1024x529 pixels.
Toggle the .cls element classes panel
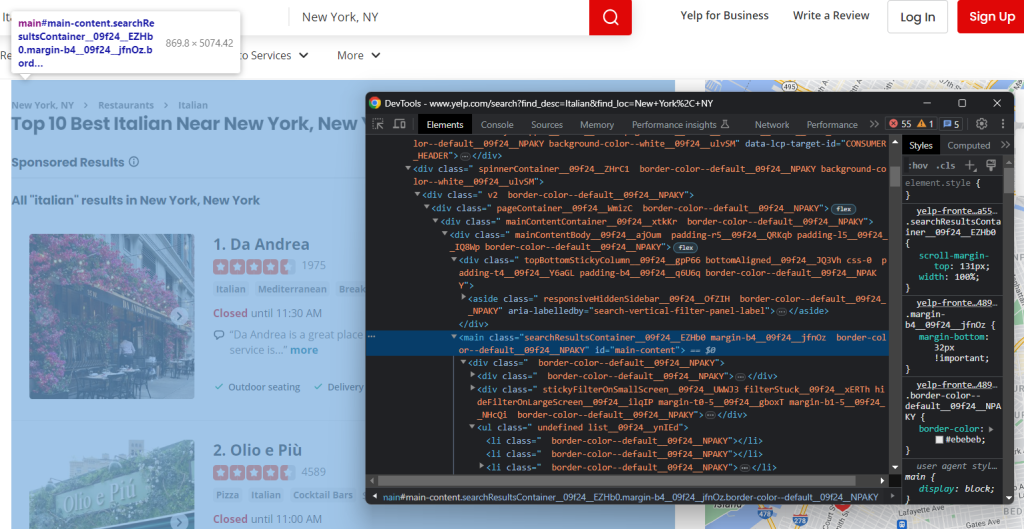click(945, 165)
